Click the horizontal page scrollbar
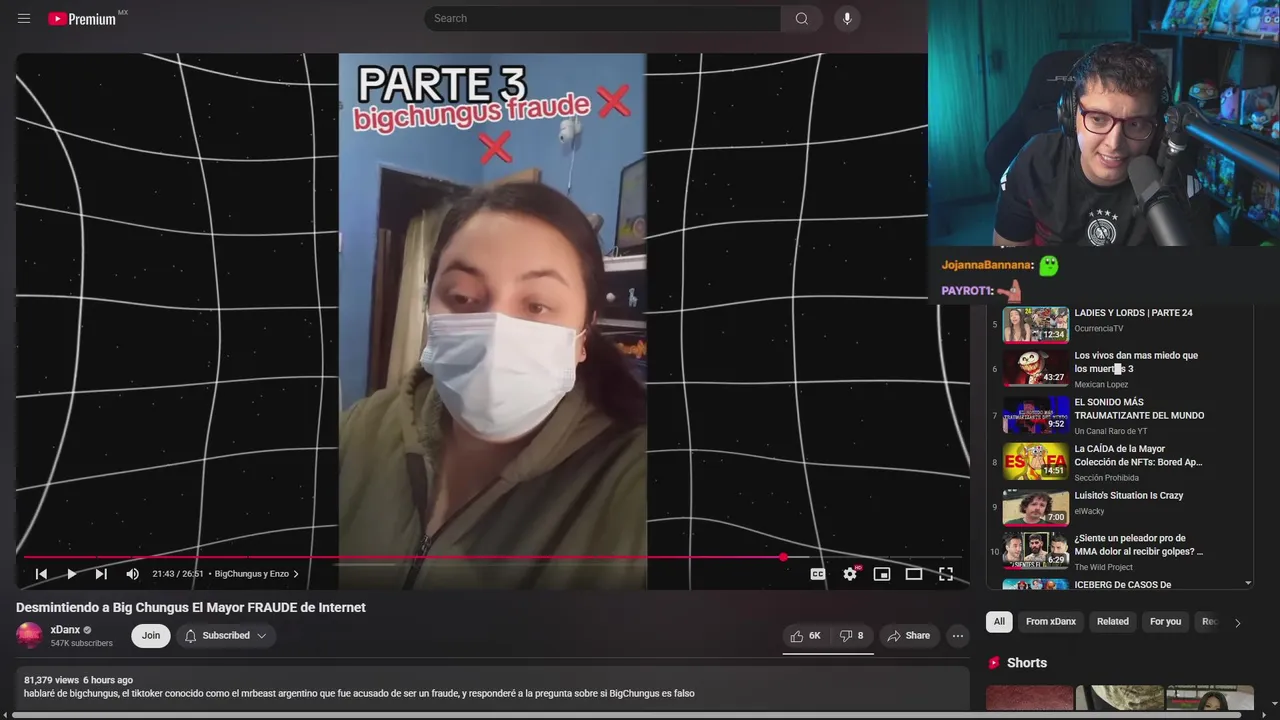 pyautogui.click(x=626, y=715)
